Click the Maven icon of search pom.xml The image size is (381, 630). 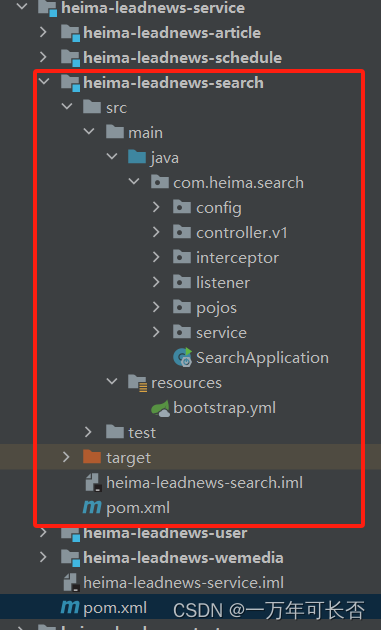[x=92, y=507]
